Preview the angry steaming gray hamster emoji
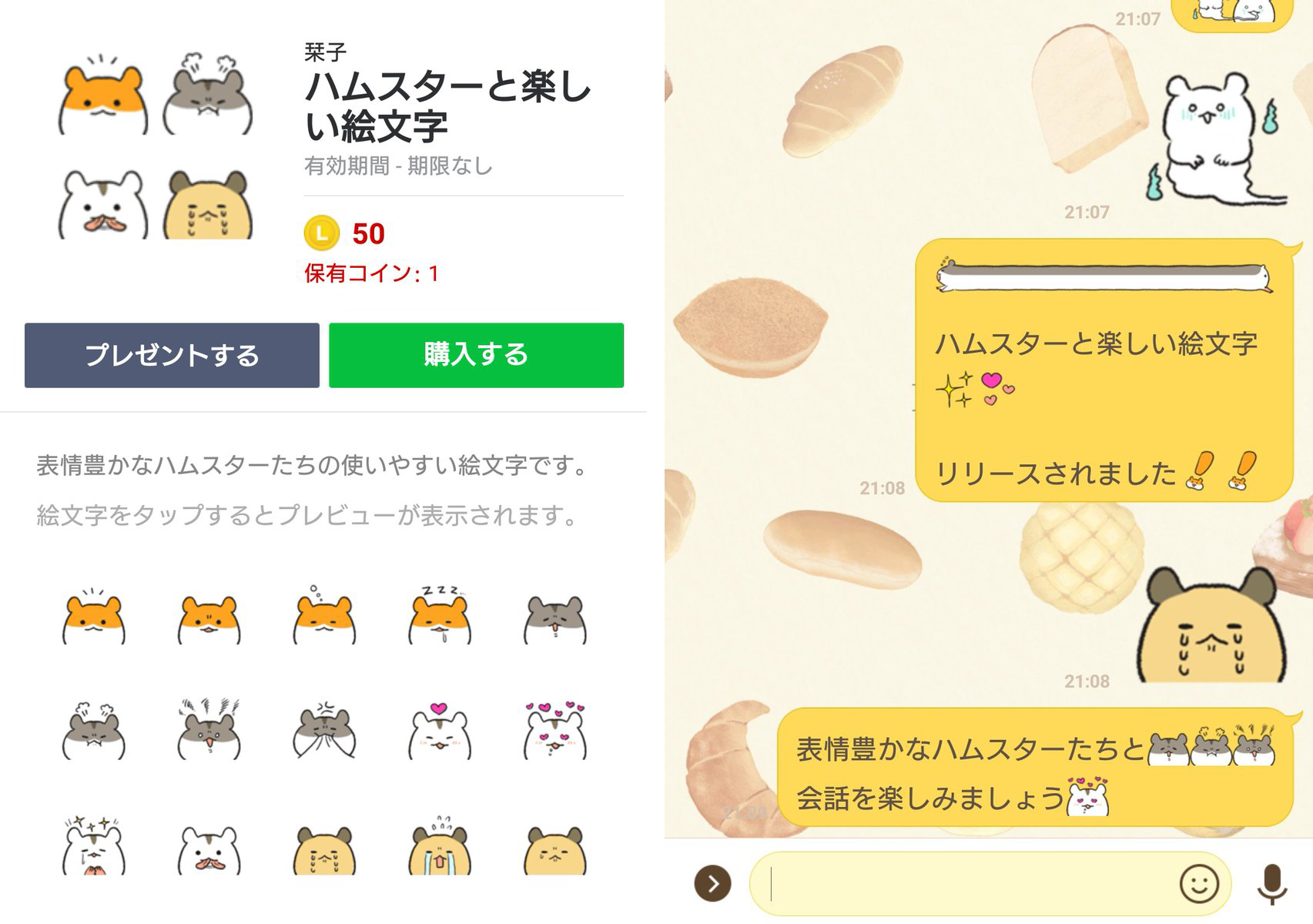The height and width of the screenshot is (924, 1313). 93,731
